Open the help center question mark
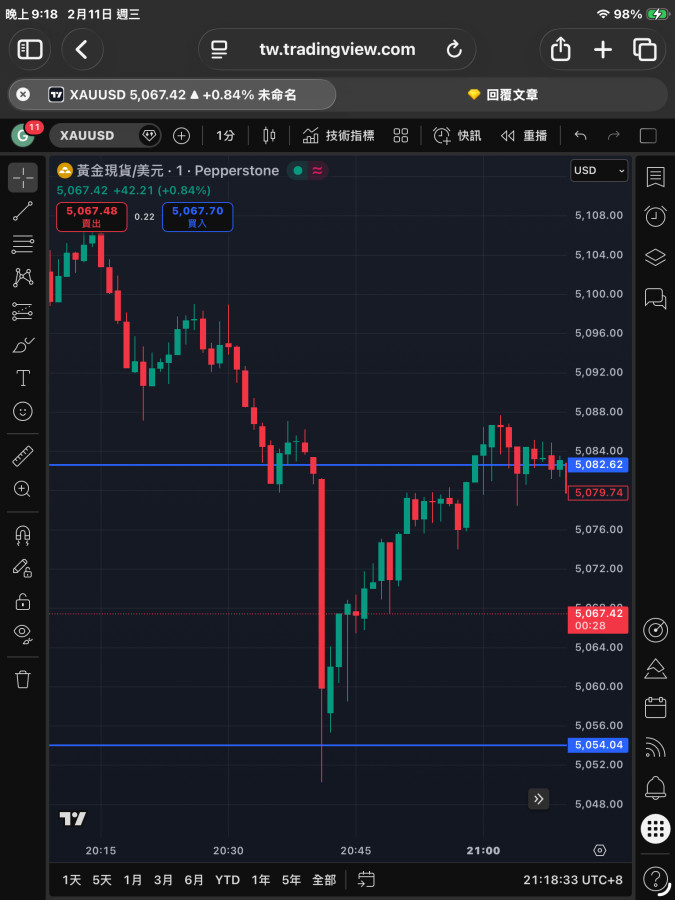Image resolution: width=675 pixels, height=900 pixels. point(655,878)
